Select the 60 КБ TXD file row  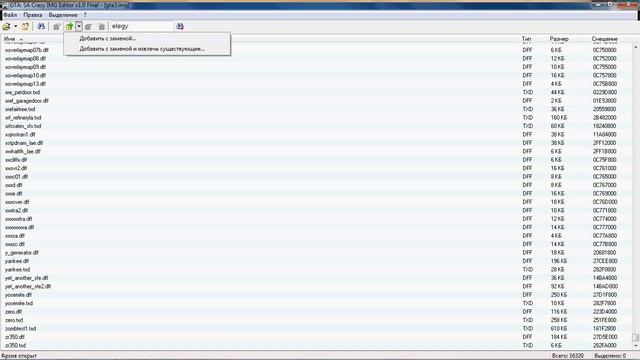[317, 126]
